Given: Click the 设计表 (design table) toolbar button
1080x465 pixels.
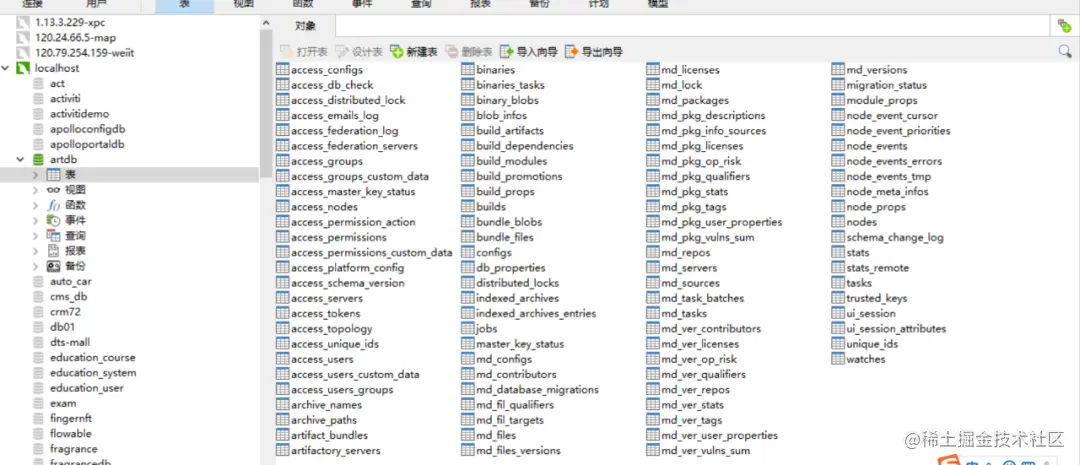Looking at the screenshot, I should point(359,52).
